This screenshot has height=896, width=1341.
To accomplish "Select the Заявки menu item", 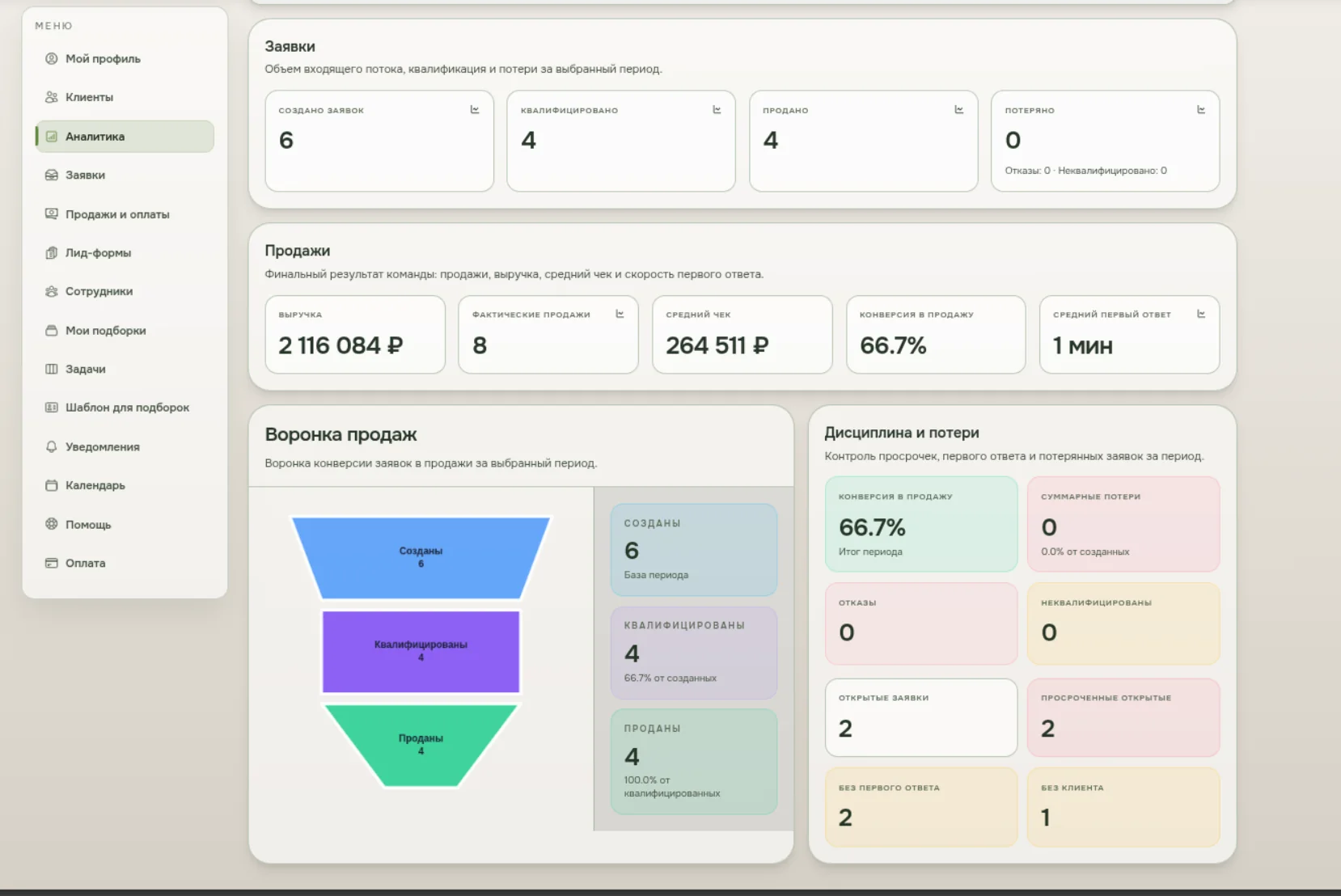I will coord(125,175).
